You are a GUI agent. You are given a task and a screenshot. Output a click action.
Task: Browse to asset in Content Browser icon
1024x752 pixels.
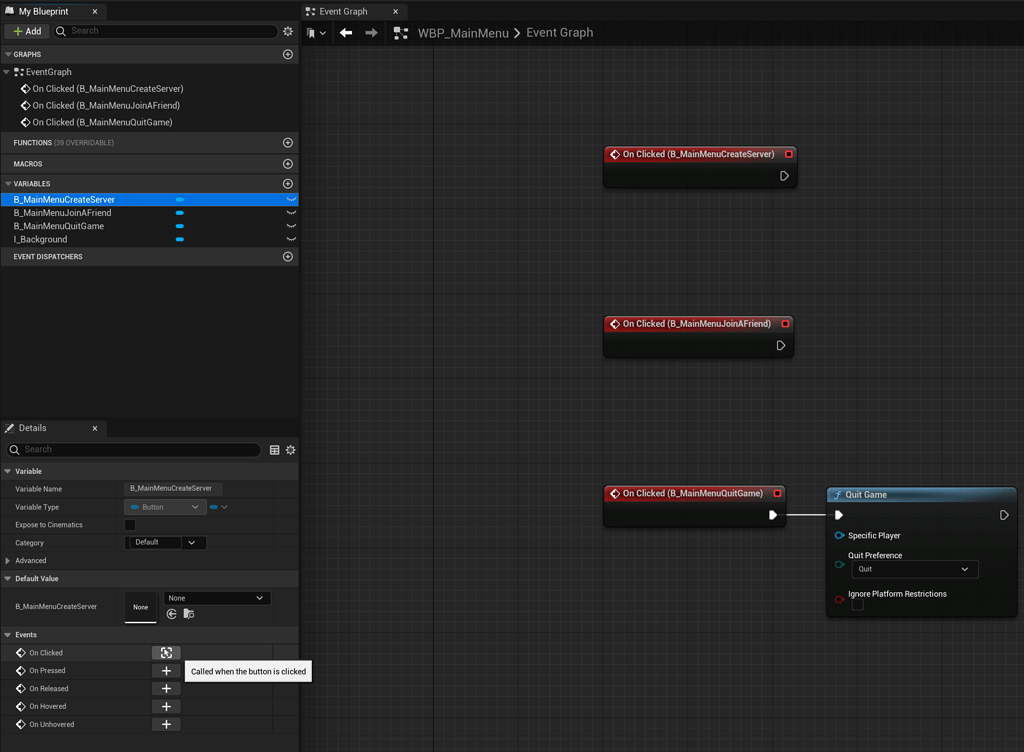tap(189, 614)
